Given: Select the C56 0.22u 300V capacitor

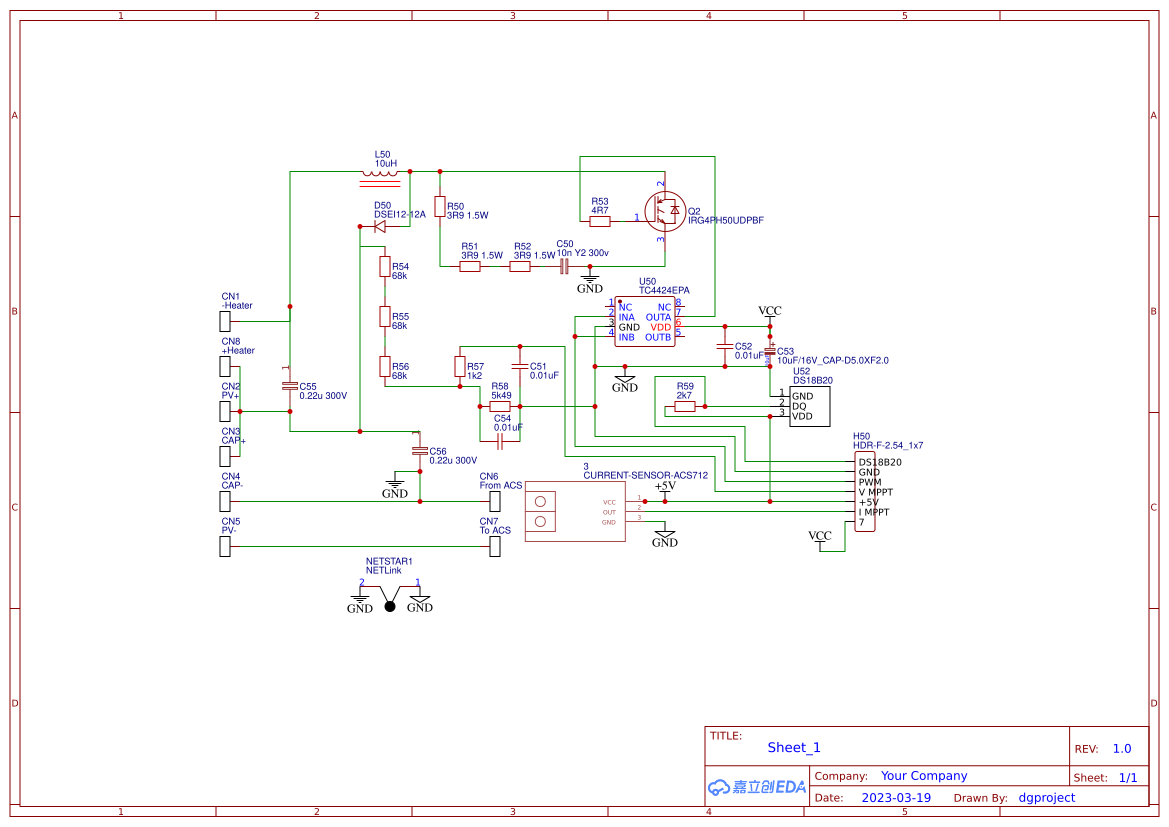Looking at the screenshot, I should [x=420, y=450].
